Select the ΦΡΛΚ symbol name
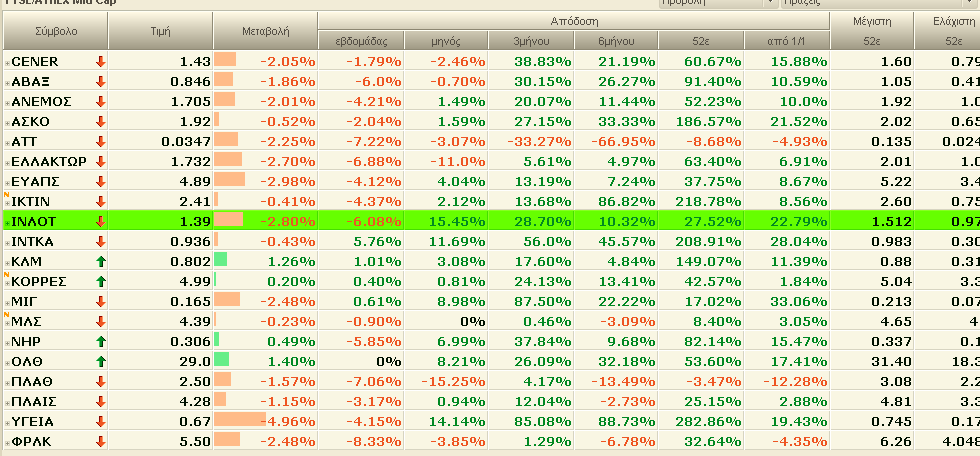Viewport: 980px width, 456px height. click(31, 441)
